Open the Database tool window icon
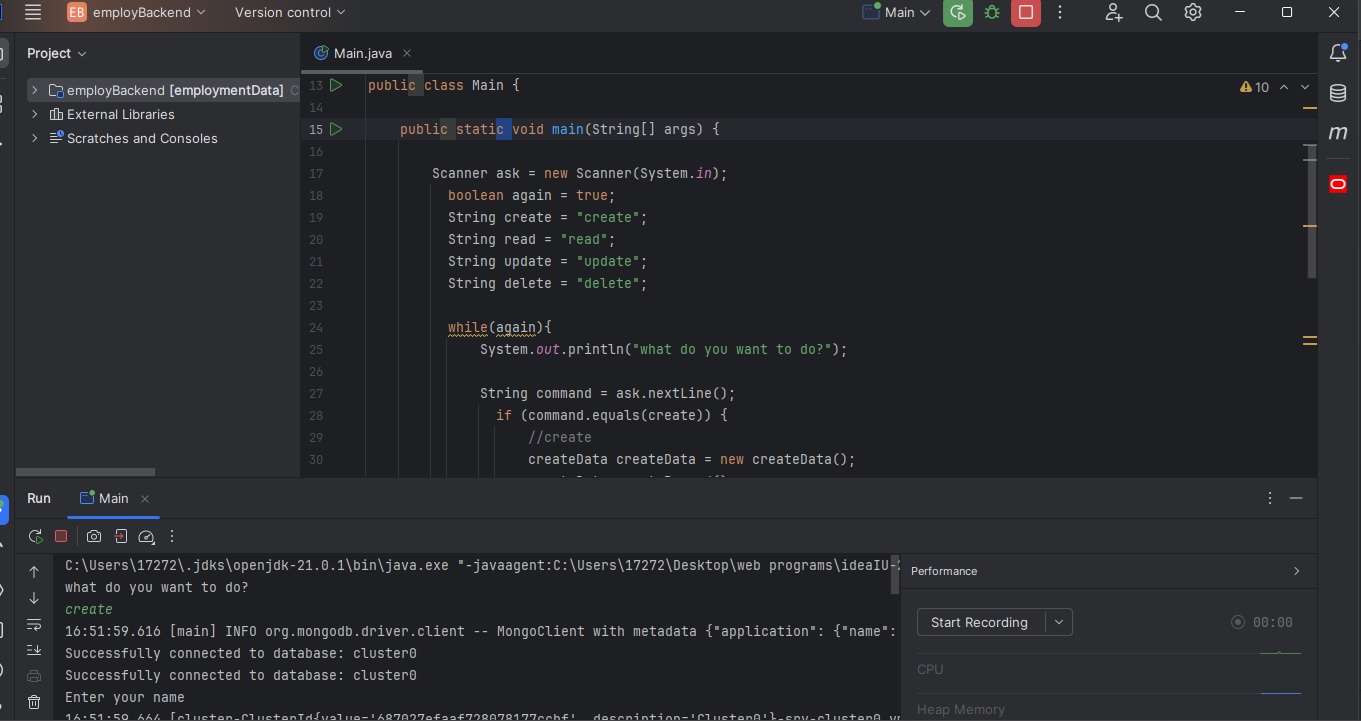 pos(1338,93)
